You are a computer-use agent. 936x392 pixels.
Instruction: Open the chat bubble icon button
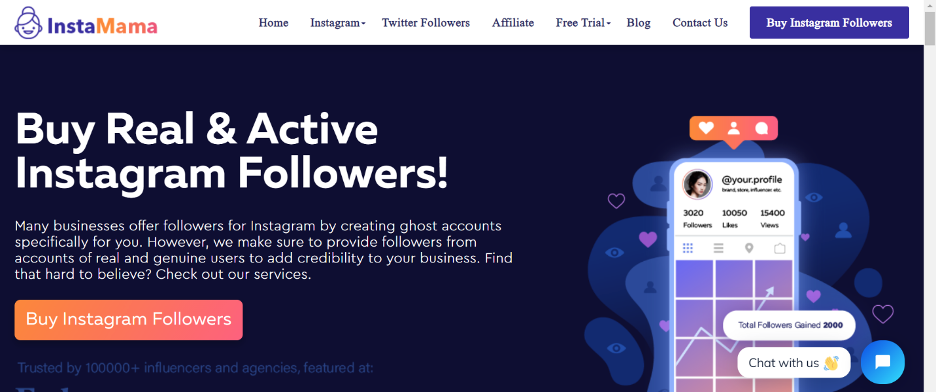(x=882, y=362)
